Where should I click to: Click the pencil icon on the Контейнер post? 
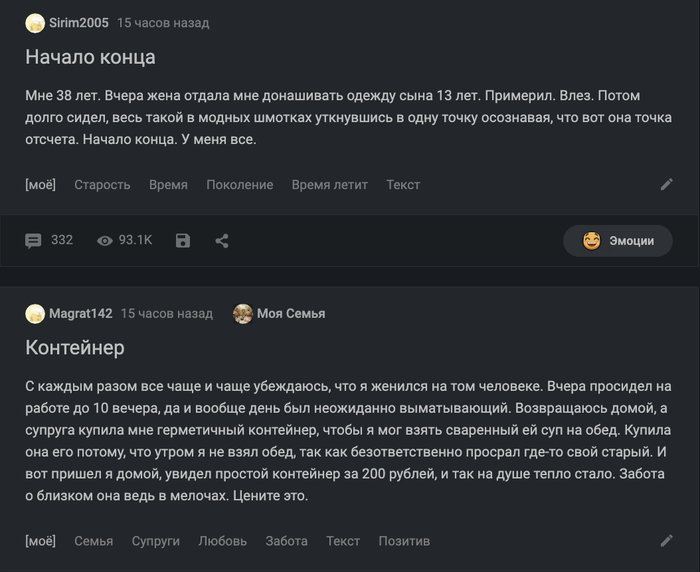click(x=667, y=541)
